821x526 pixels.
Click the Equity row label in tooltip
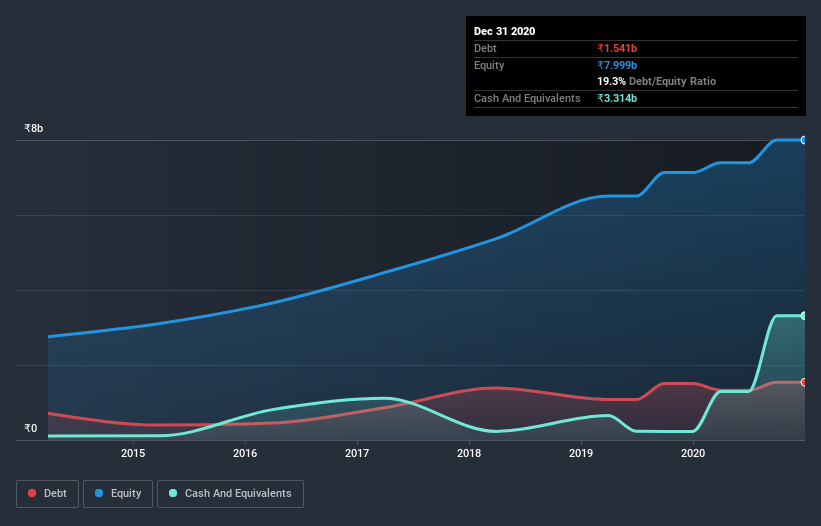[x=489, y=65]
